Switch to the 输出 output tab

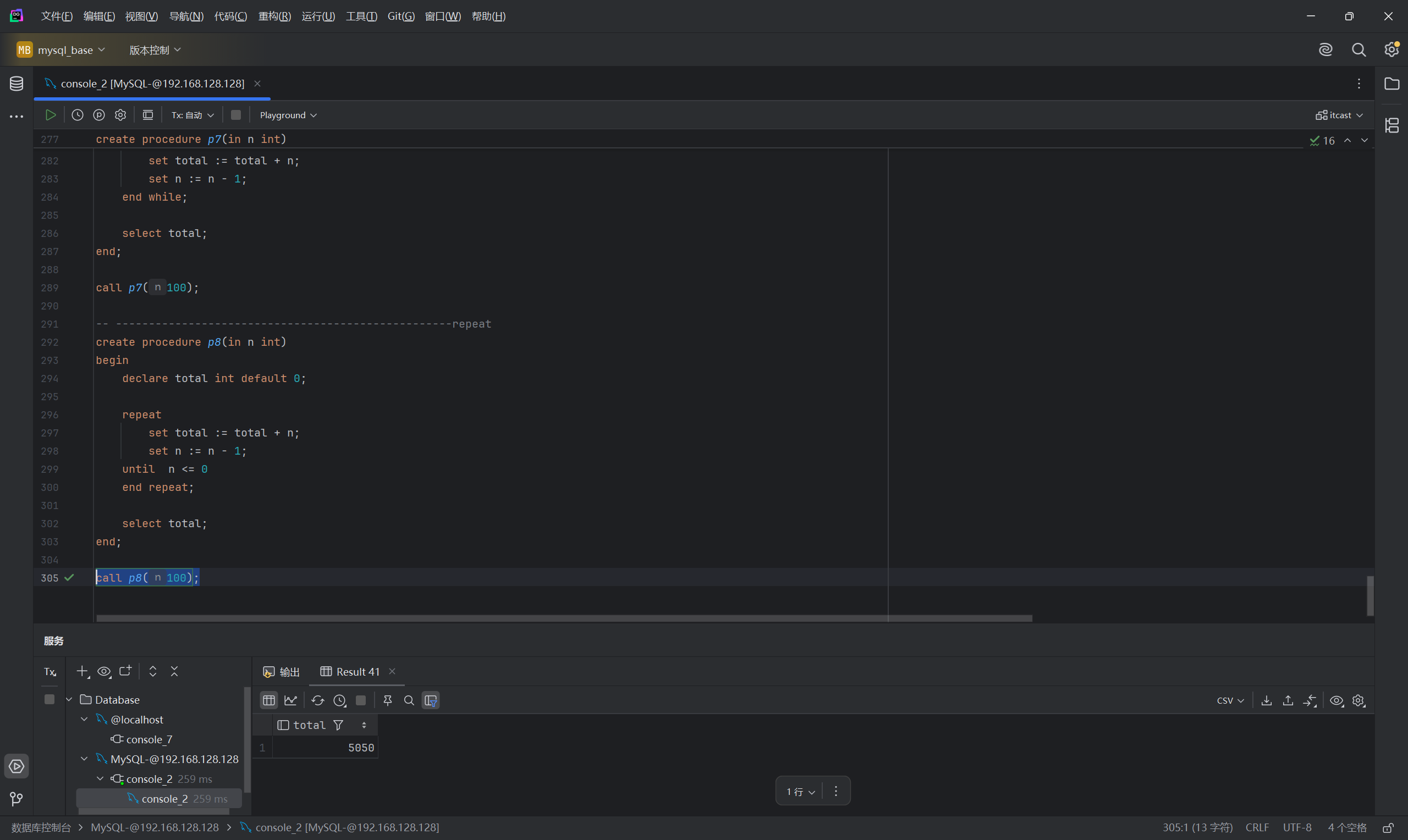click(282, 671)
